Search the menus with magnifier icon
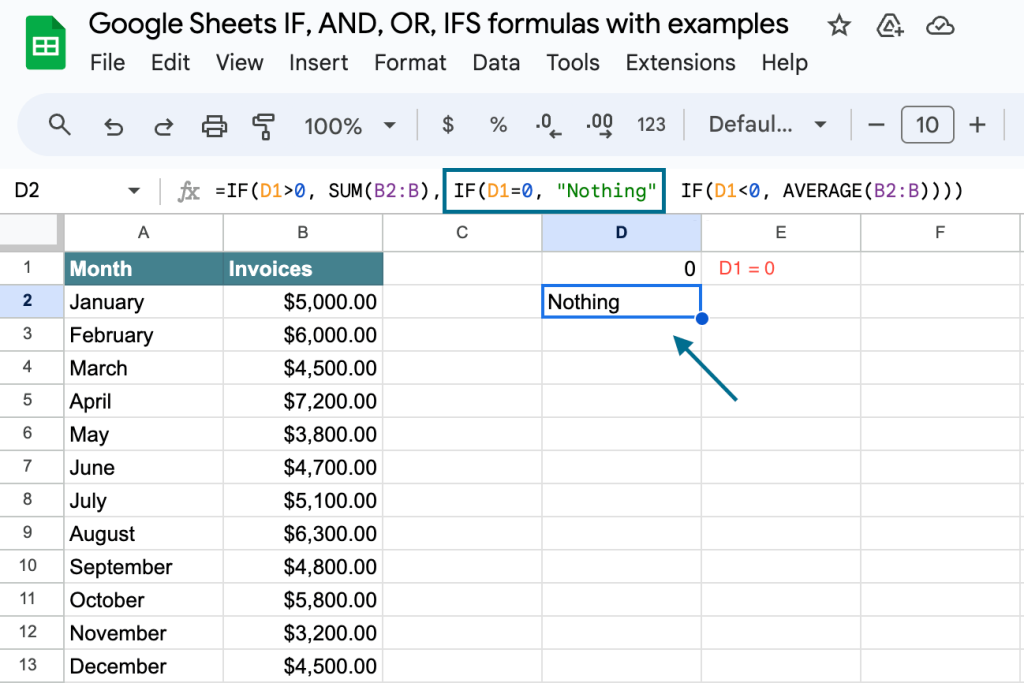The image size is (1024, 683). pos(59,124)
